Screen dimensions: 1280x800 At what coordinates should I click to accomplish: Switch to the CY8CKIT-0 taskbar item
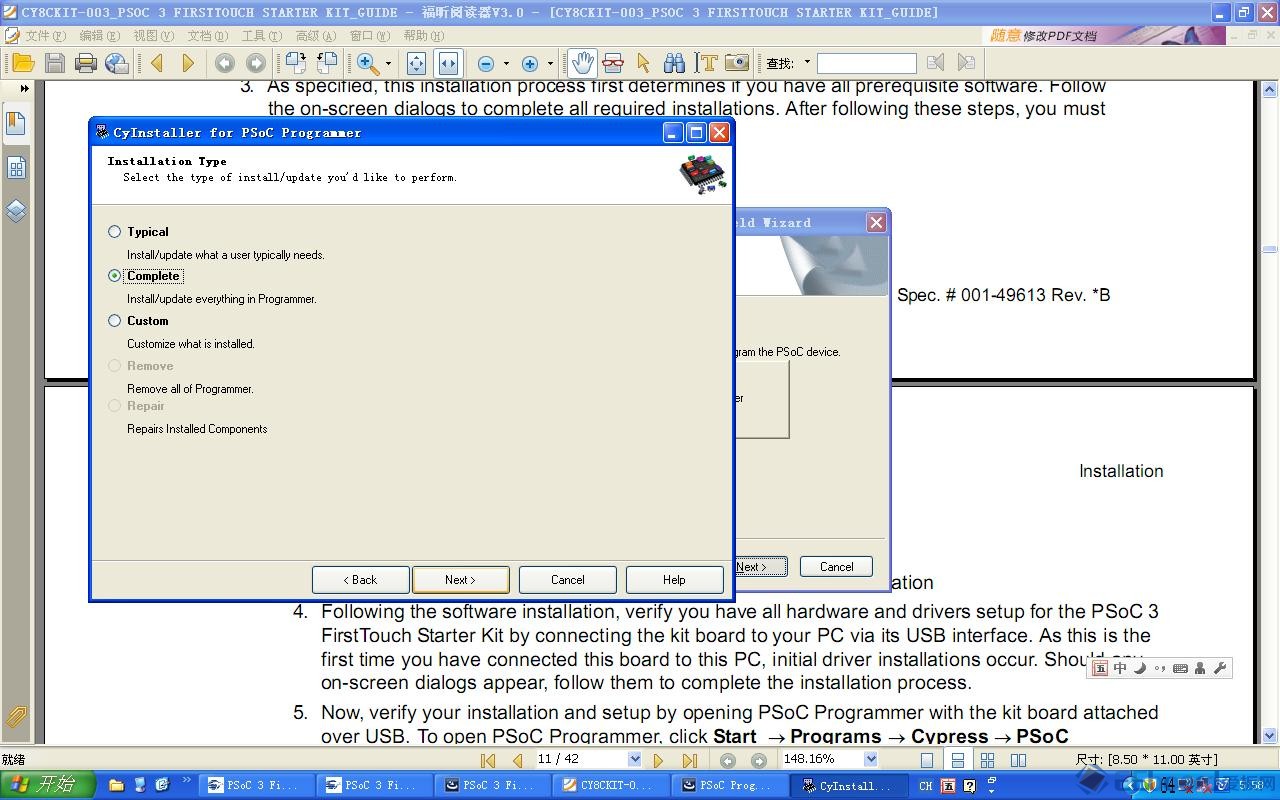pos(612,785)
